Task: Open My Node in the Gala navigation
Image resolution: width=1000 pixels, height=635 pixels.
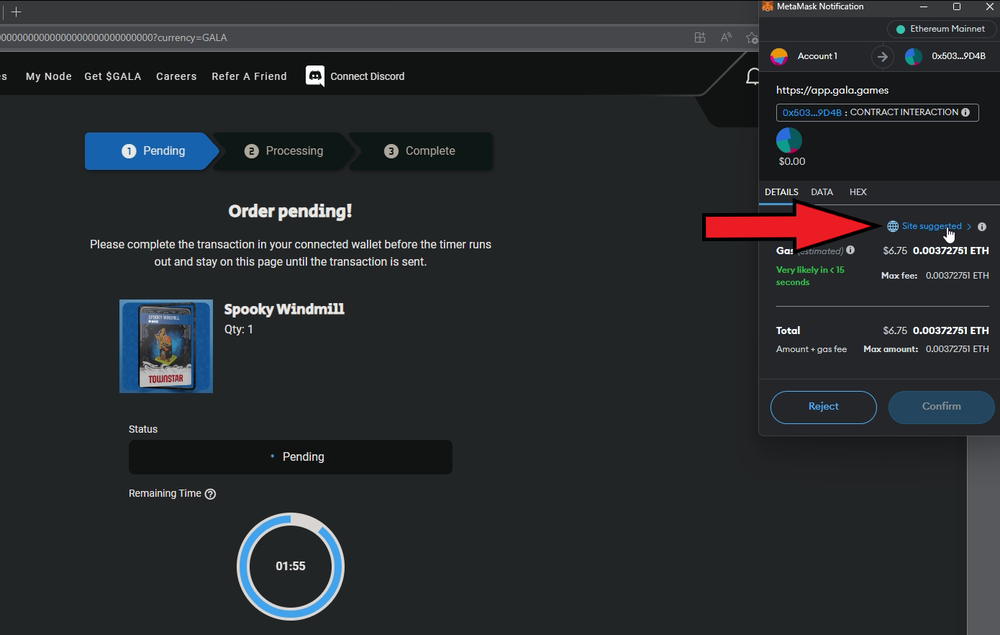Action: [48, 77]
